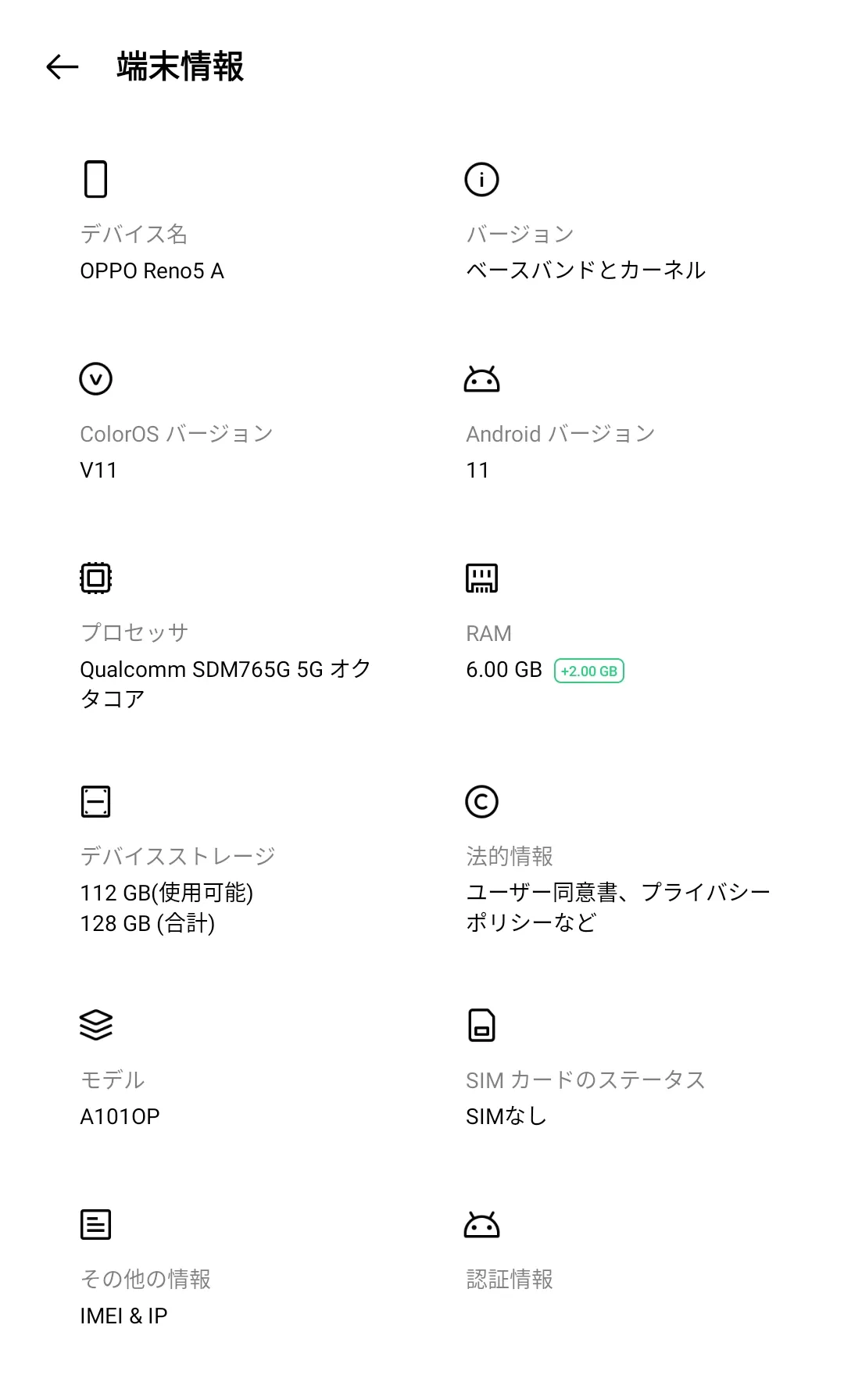Image resolution: width=844 pixels, height=1400 pixels.
Task: Tap the SIMなし status text
Action: (x=506, y=1116)
